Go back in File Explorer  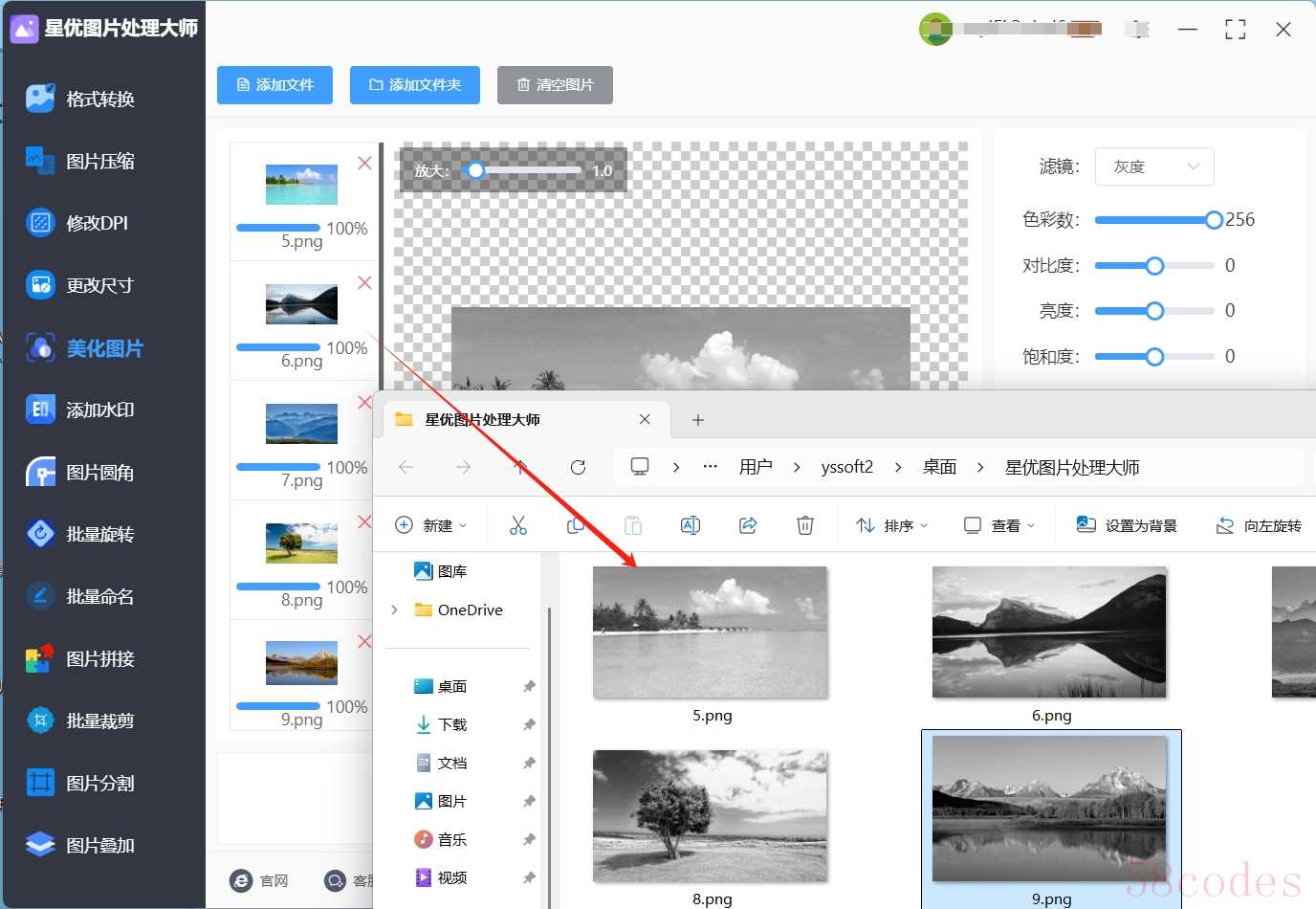point(406,467)
